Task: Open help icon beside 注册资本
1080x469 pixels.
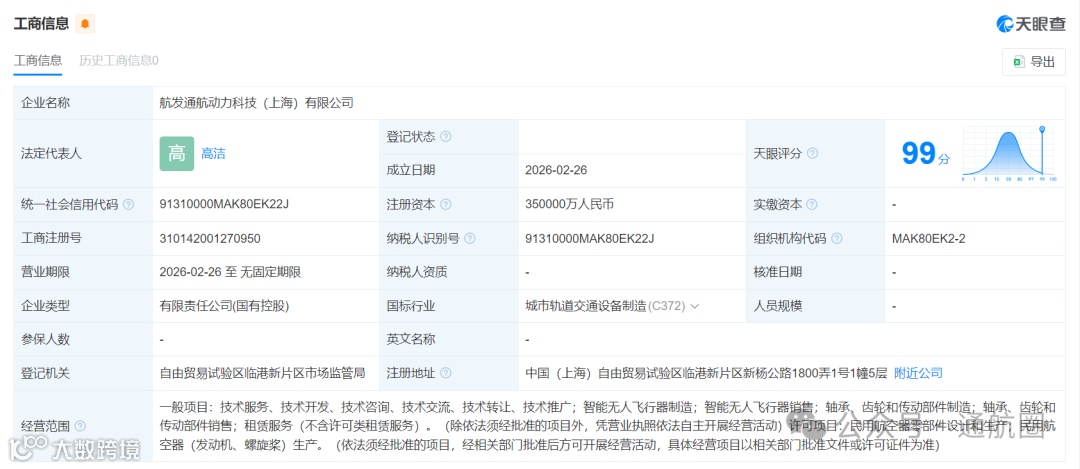Action: pyautogui.click(x=446, y=205)
